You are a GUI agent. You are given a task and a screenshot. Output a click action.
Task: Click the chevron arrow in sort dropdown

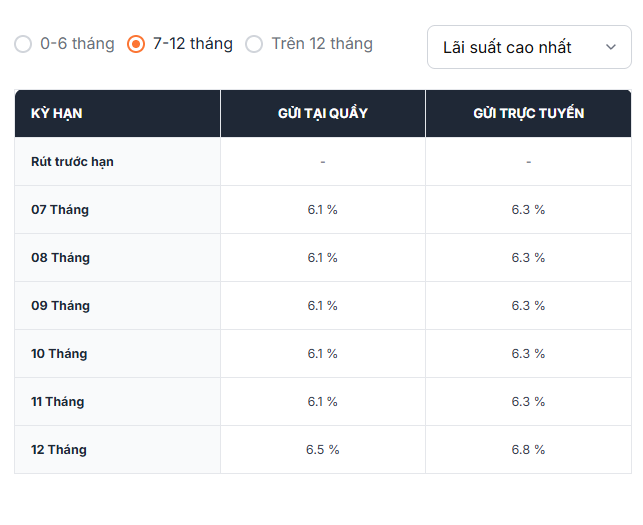coord(611,47)
